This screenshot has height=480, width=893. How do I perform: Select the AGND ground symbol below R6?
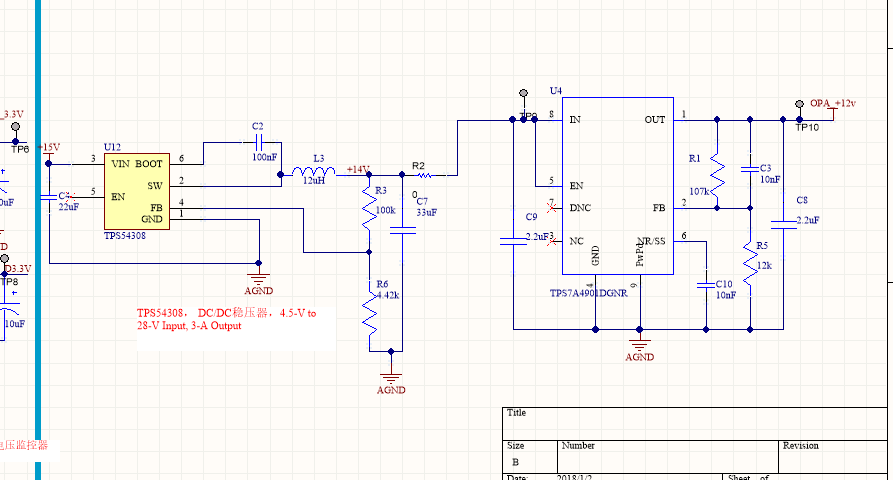click(391, 378)
